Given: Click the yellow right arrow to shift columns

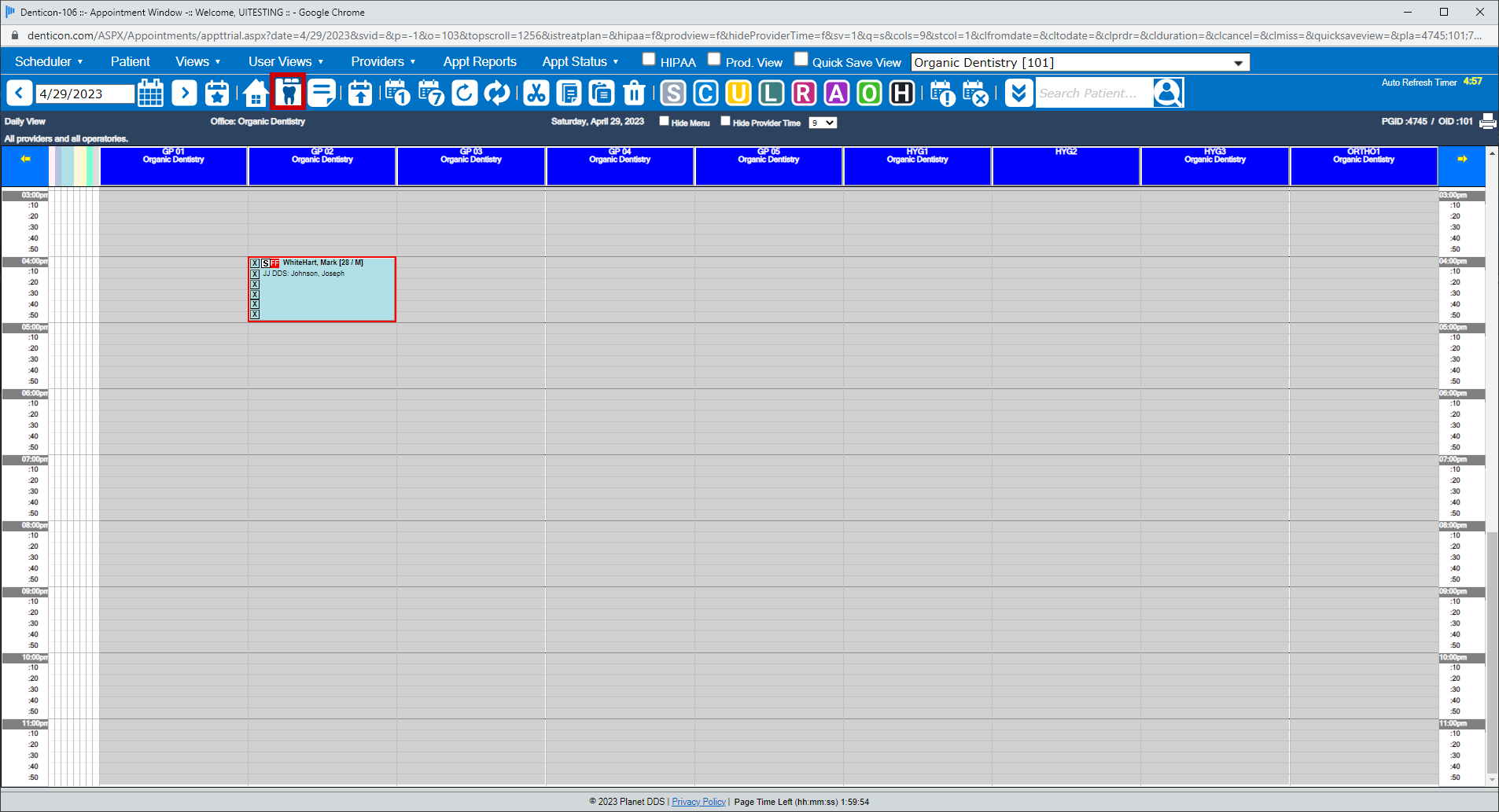Looking at the screenshot, I should [1462, 158].
